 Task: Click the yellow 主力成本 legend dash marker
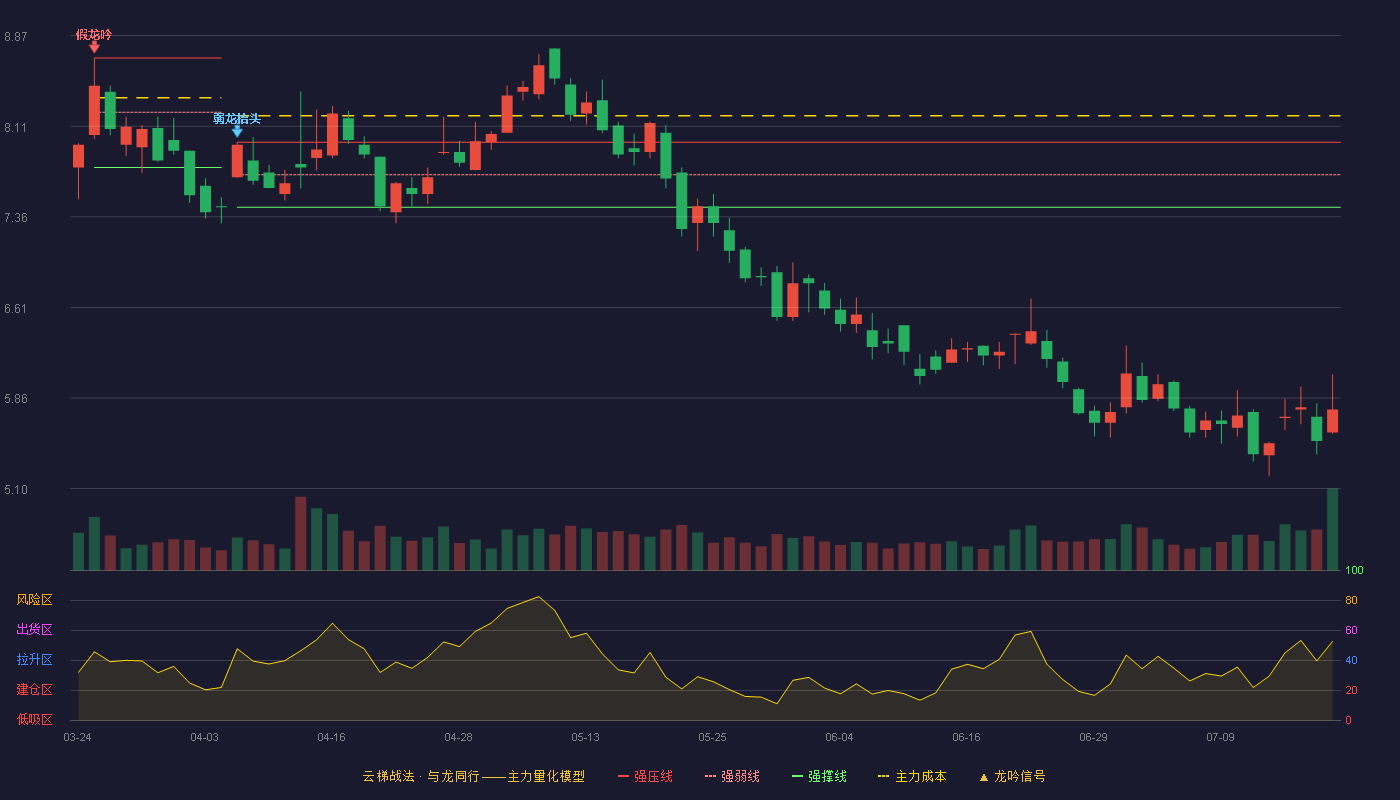(x=883, y=776)
